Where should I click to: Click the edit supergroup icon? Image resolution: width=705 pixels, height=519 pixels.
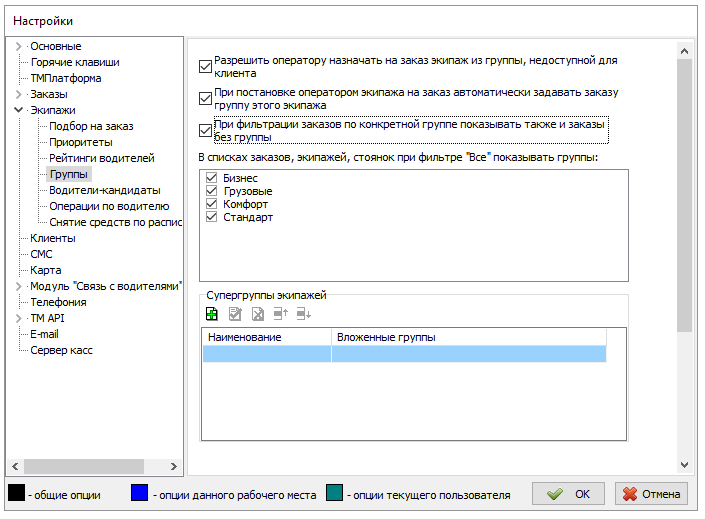point(235,313)
